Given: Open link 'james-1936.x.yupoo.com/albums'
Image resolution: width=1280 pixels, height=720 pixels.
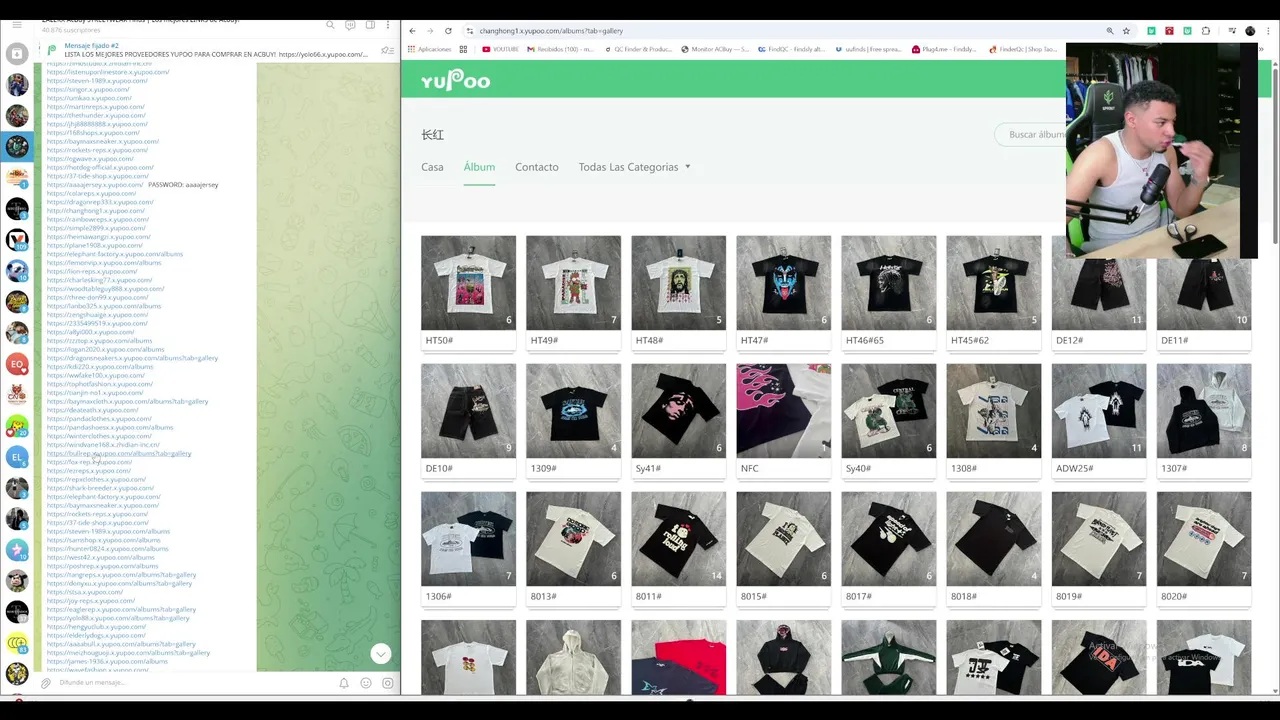Looking at the screenshot, I should pyautogui.click(x=107, y=661).
